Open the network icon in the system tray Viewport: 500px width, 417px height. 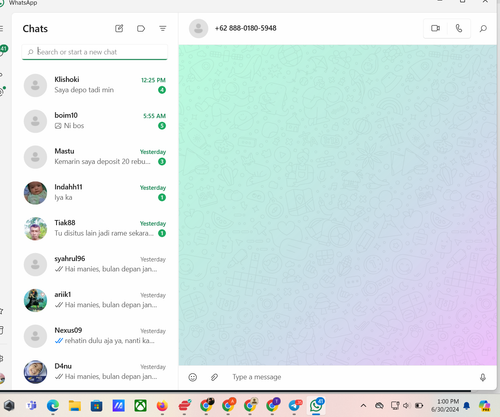[x=395, y=406]
